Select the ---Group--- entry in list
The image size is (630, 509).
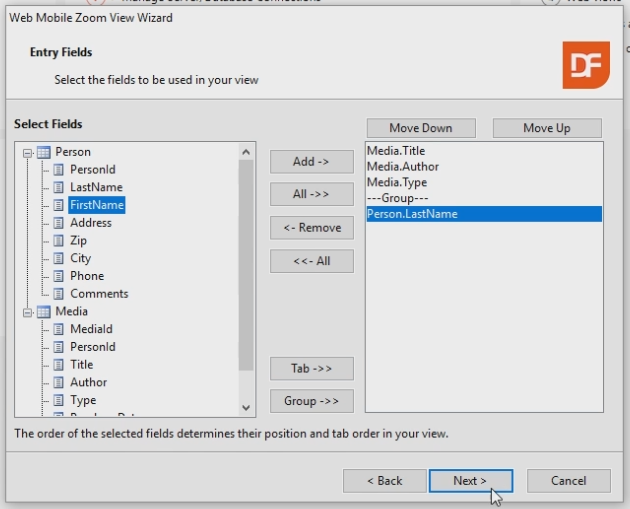(397, 198)
